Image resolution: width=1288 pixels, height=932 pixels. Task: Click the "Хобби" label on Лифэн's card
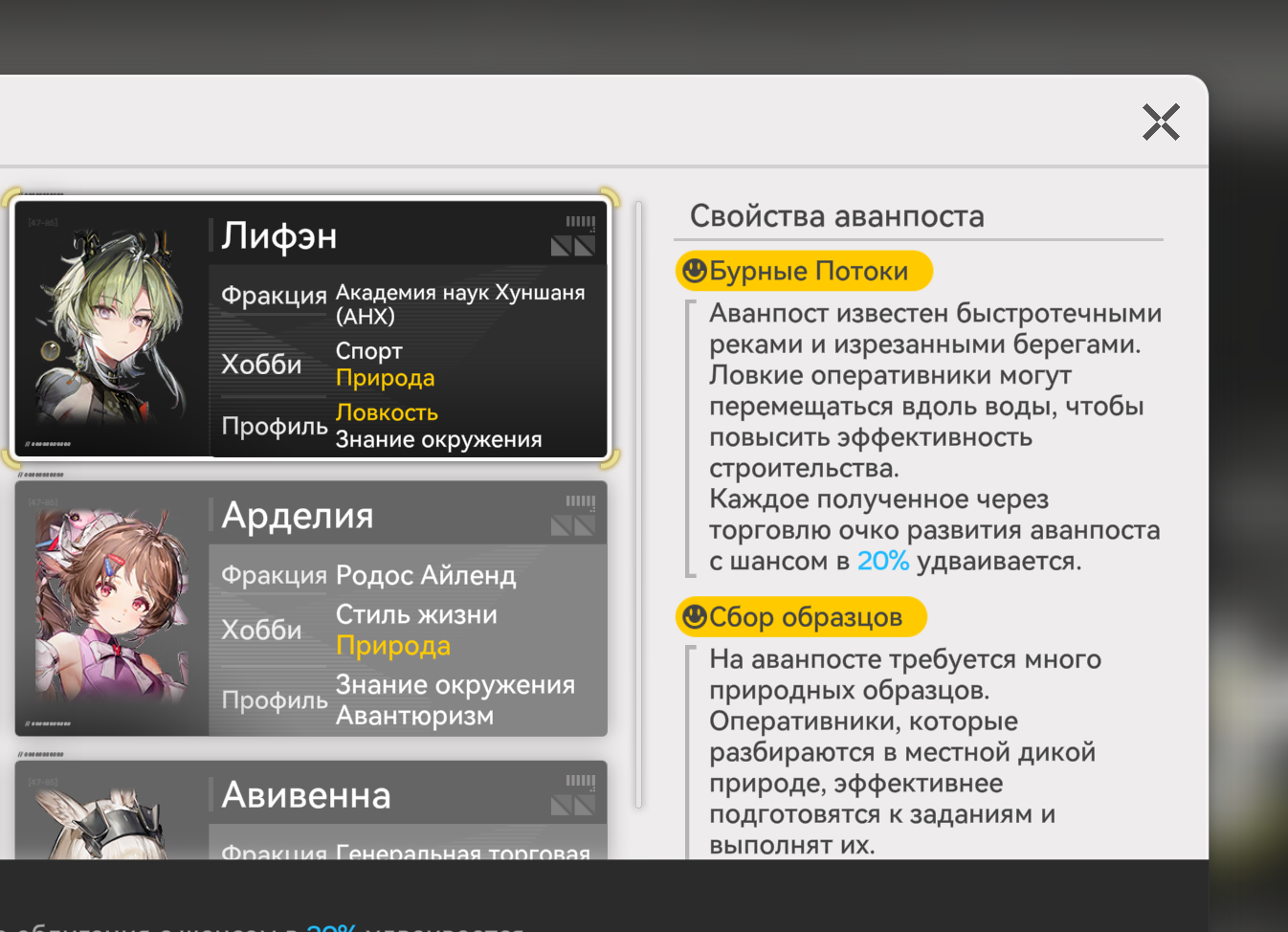pos(261,365)
